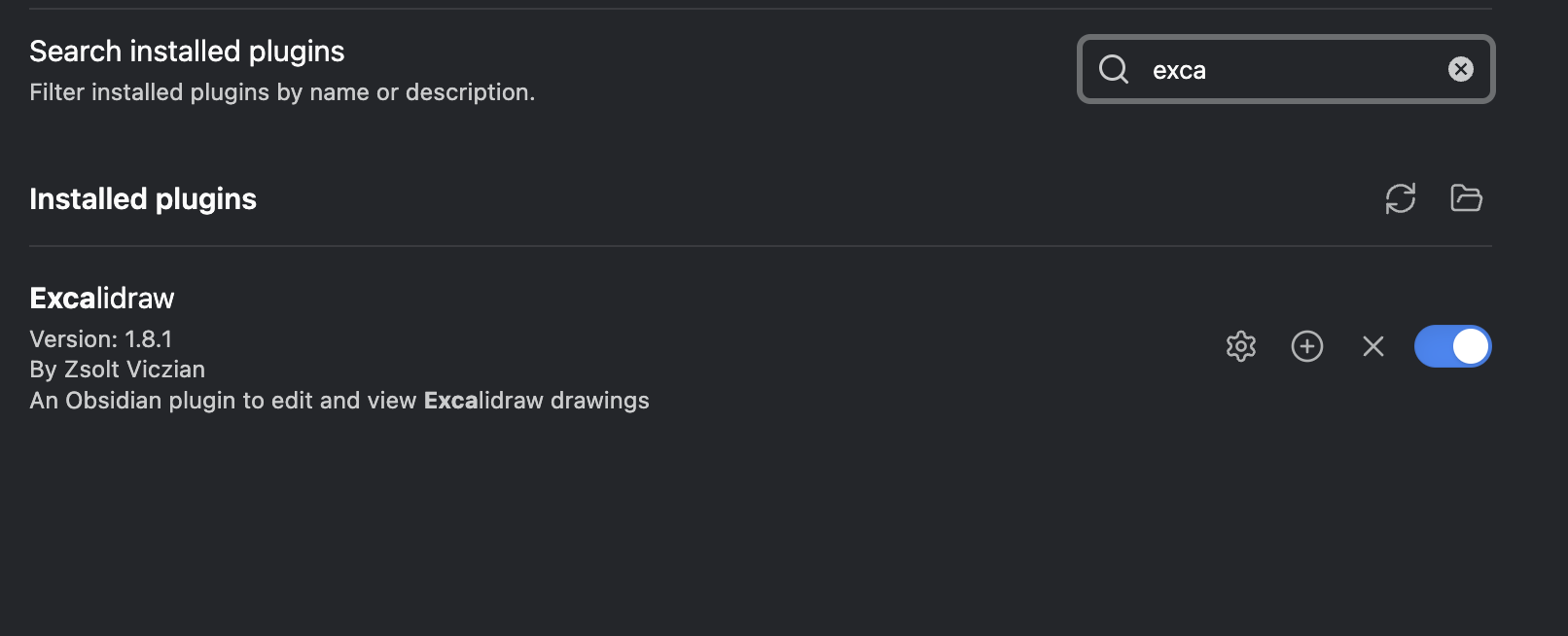Switch off Excalidraw's enable switch

tap(1452, 345)
